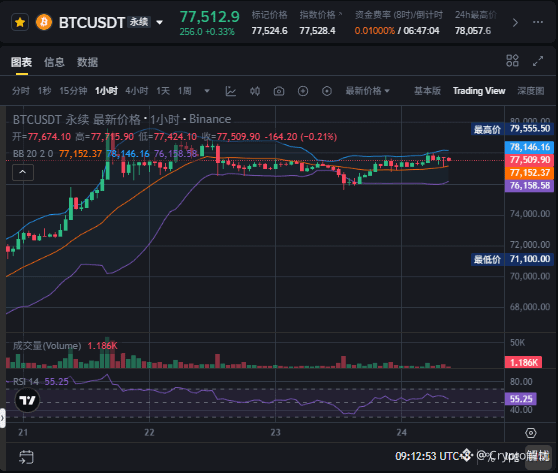Expand the left side panel arrow
The image size is (558, 473).
[x=2, y=418]
